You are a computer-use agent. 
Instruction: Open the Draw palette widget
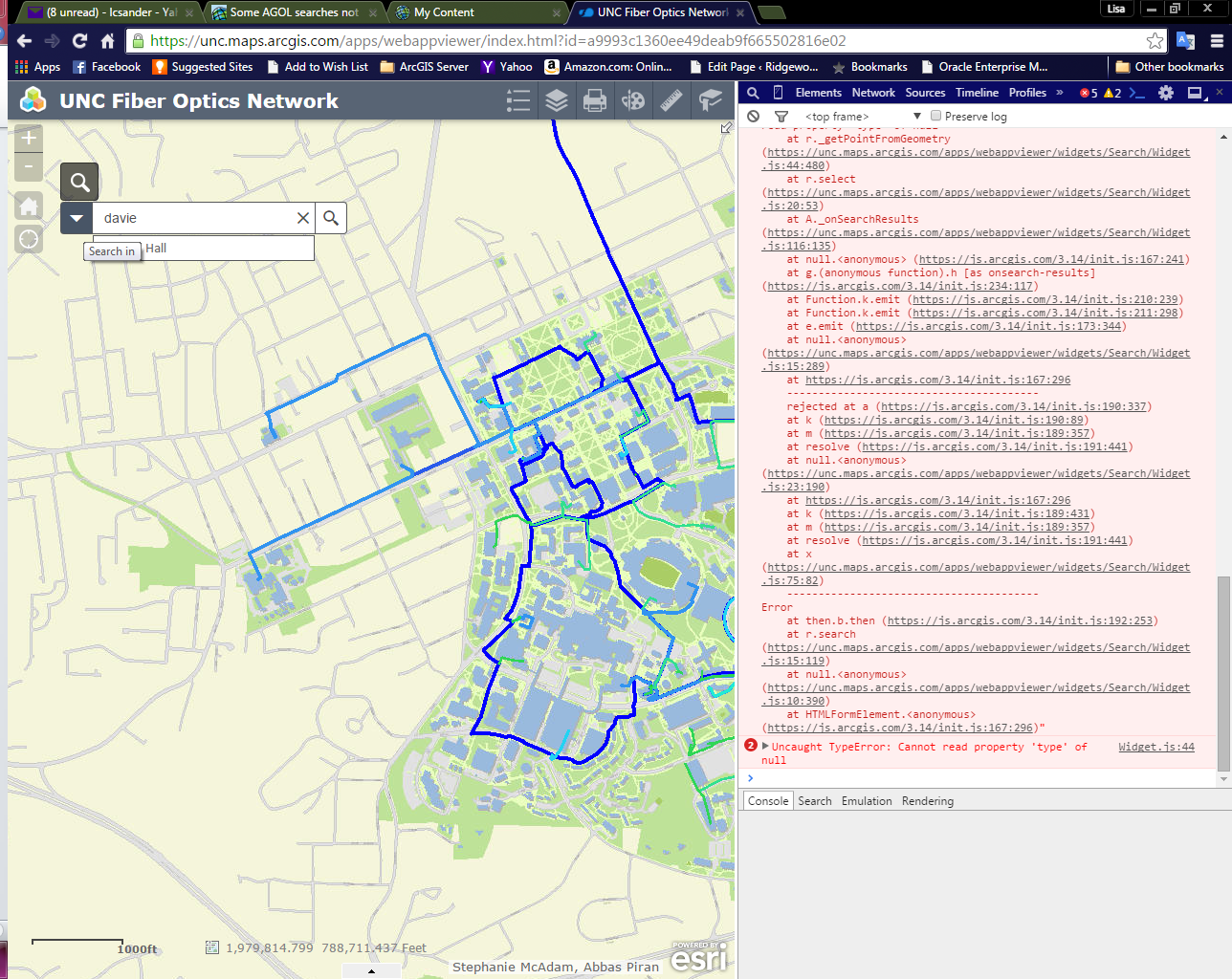[633, 100]
